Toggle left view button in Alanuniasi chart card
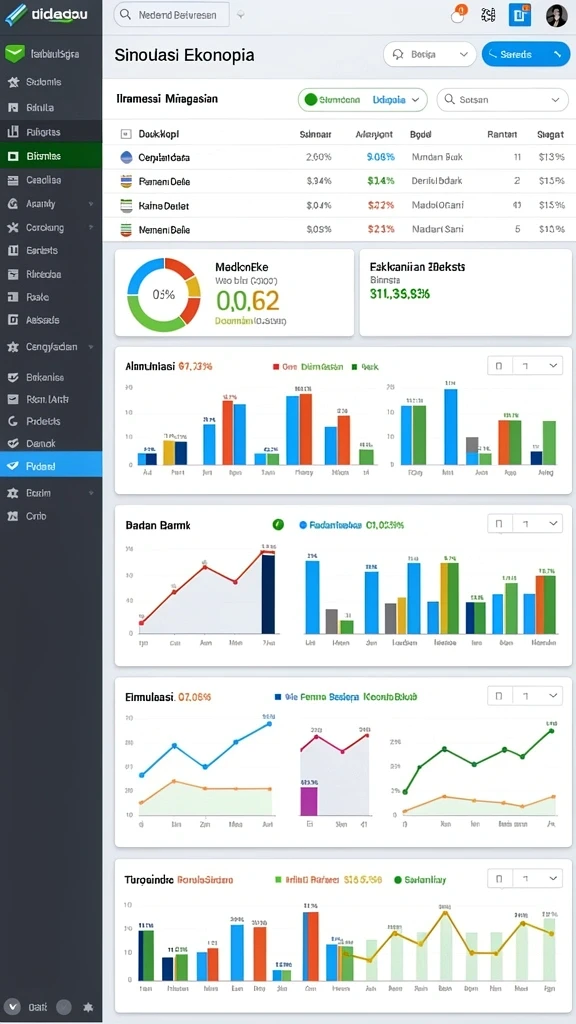 [x=500, y=366]
